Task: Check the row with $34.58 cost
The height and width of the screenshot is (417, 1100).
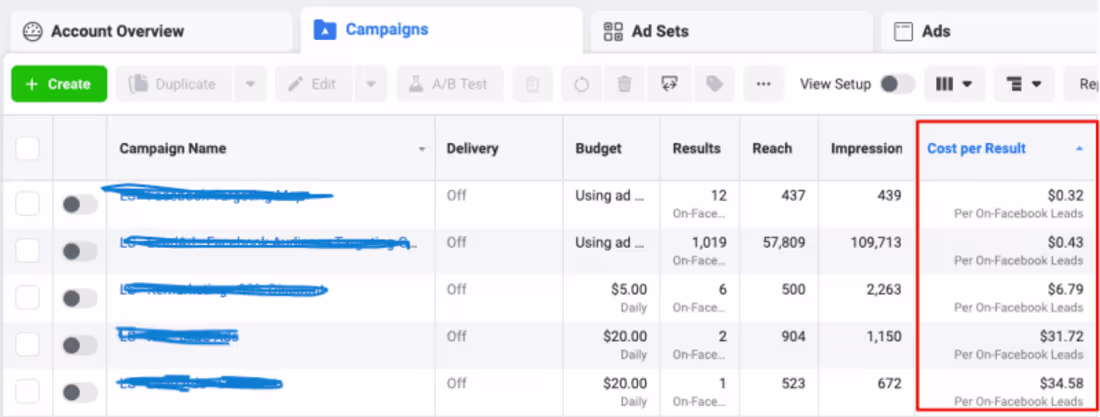Action: click(27, 392)
